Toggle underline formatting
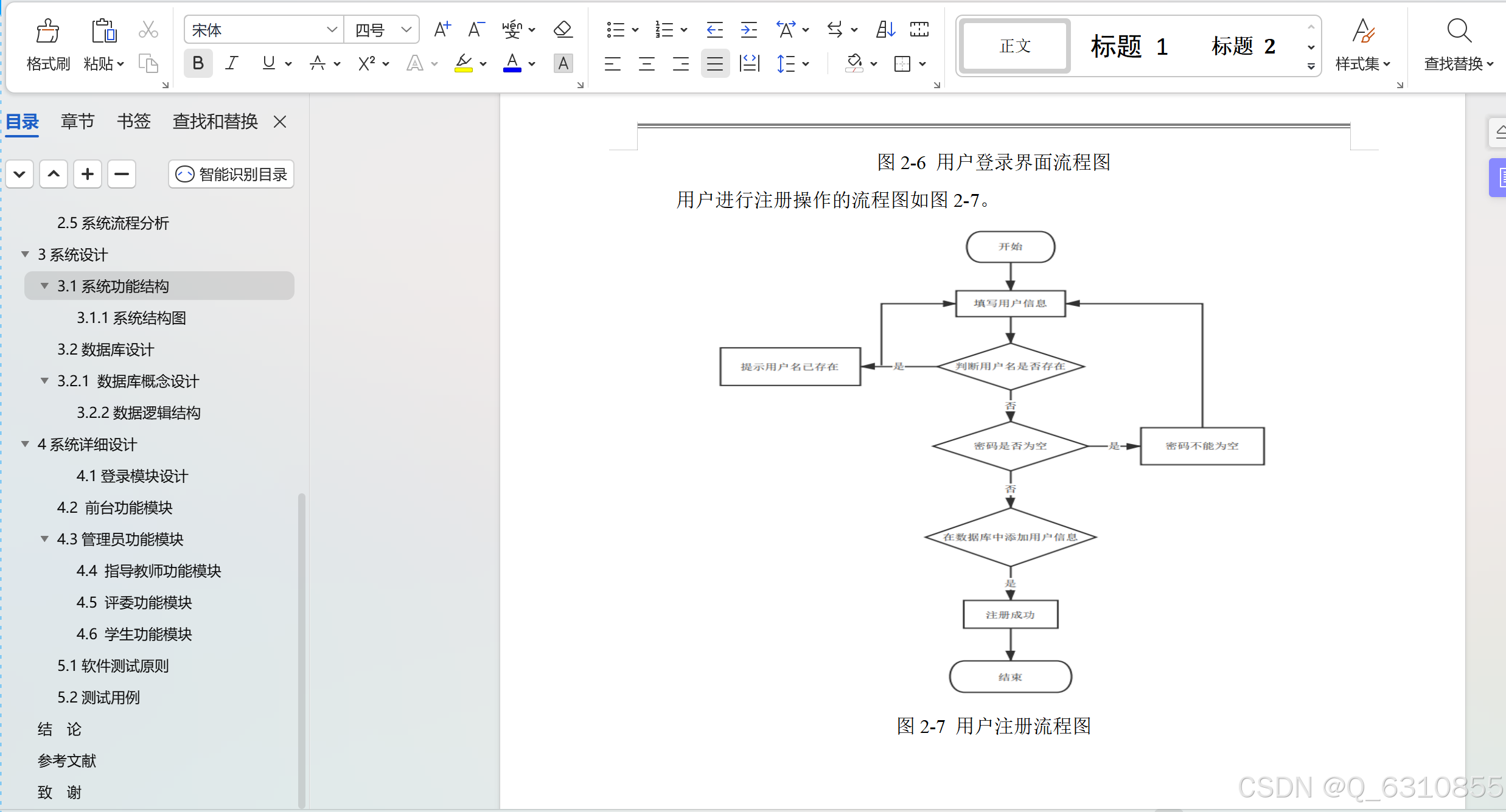The image size is (1506, 812). pos(268,63)
